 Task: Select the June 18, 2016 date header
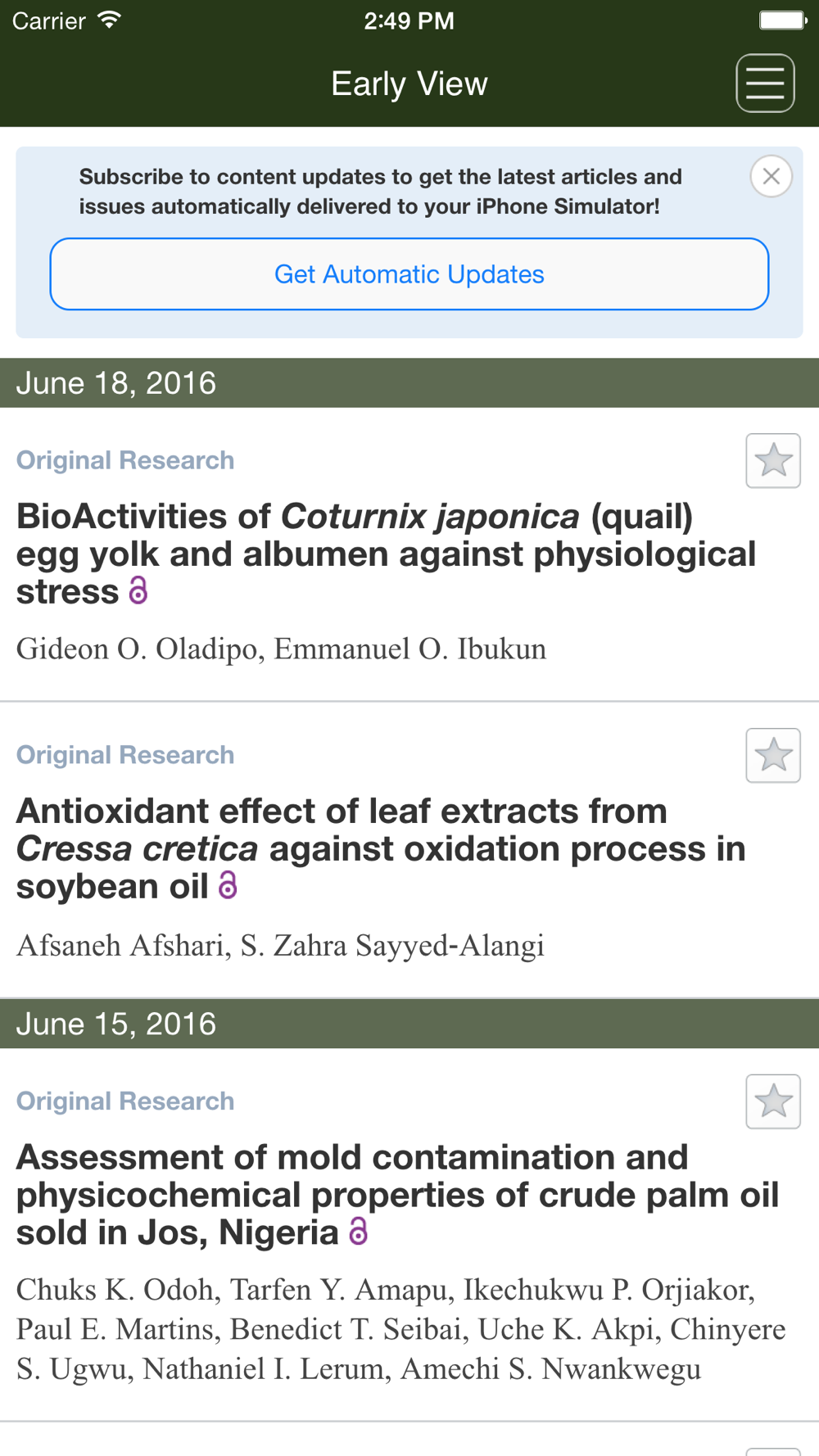pos(409,383)
